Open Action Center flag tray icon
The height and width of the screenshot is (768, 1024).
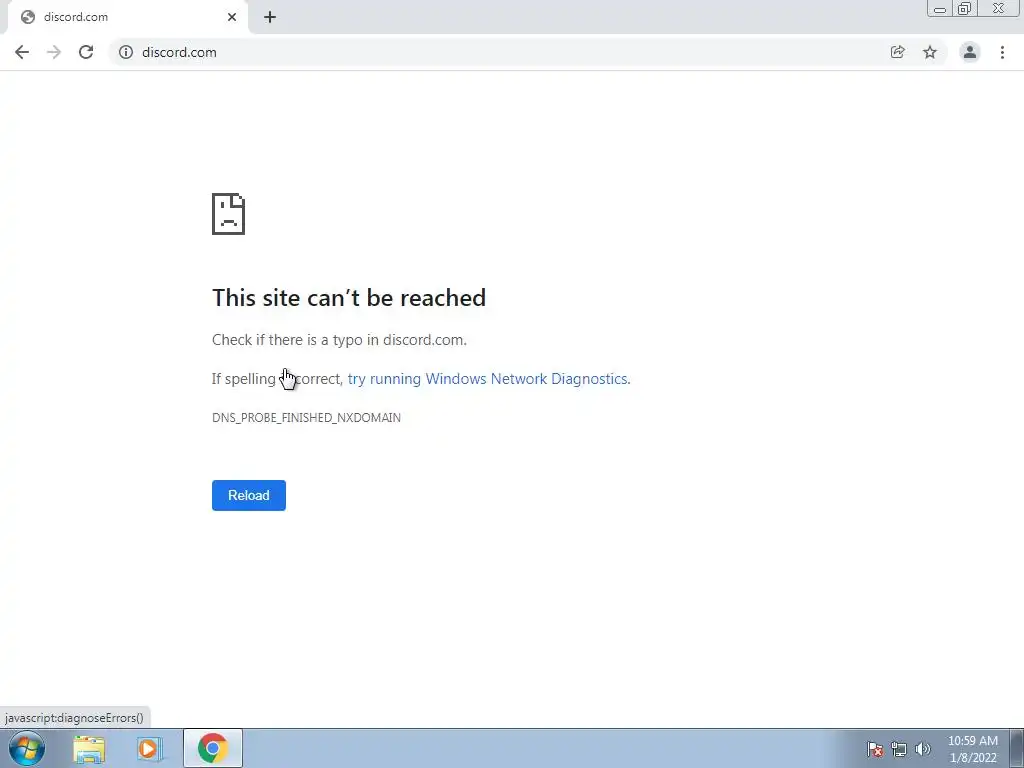875,749
